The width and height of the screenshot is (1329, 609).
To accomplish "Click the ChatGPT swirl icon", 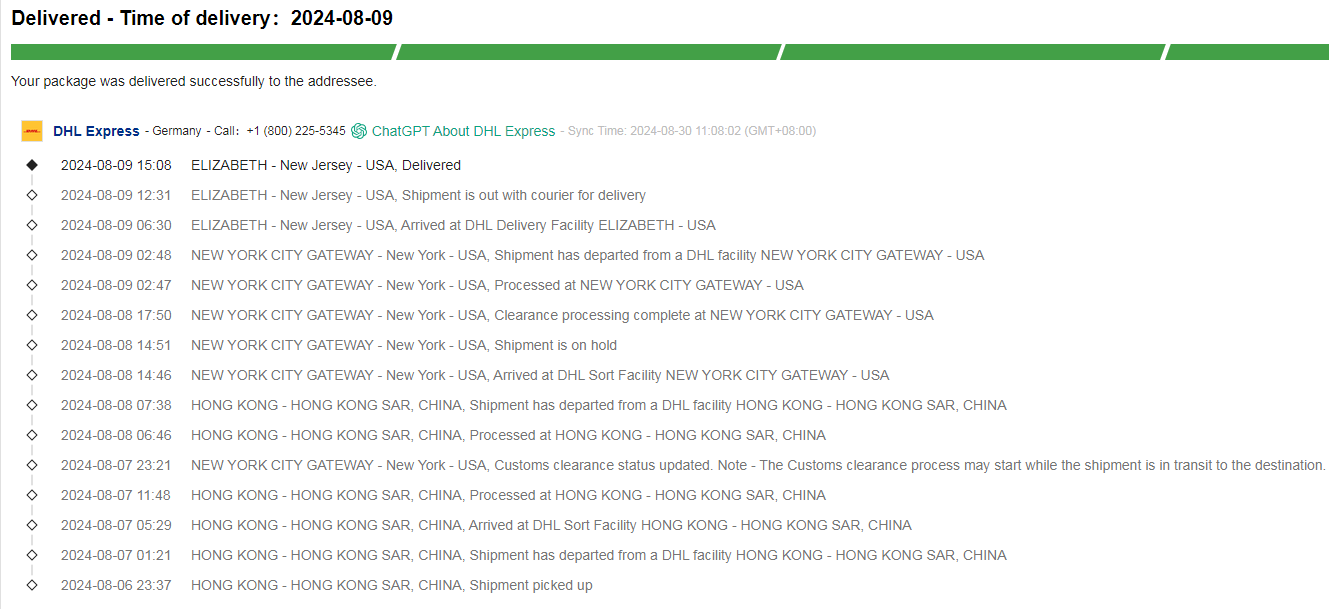I will click(359, 131).
